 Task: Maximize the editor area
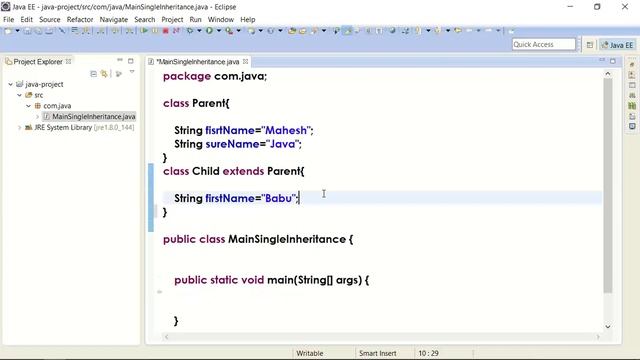tap(613, 61)
